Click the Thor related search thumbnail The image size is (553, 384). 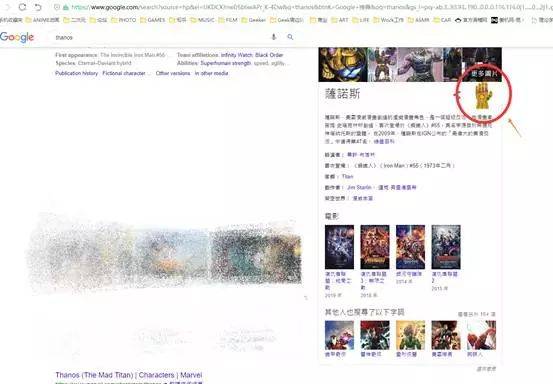375,335
